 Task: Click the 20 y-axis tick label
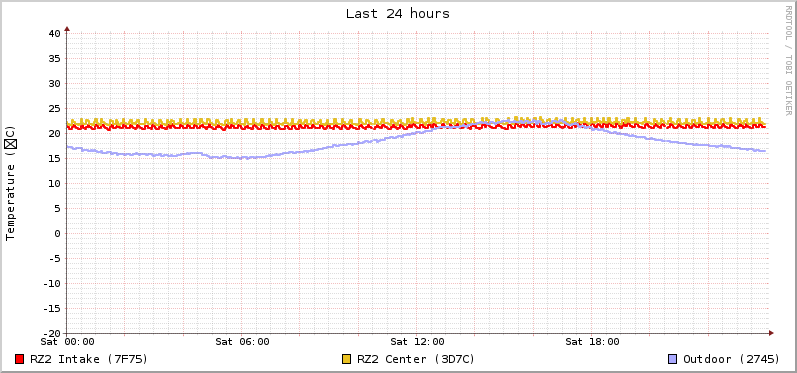tap(54, 134)
